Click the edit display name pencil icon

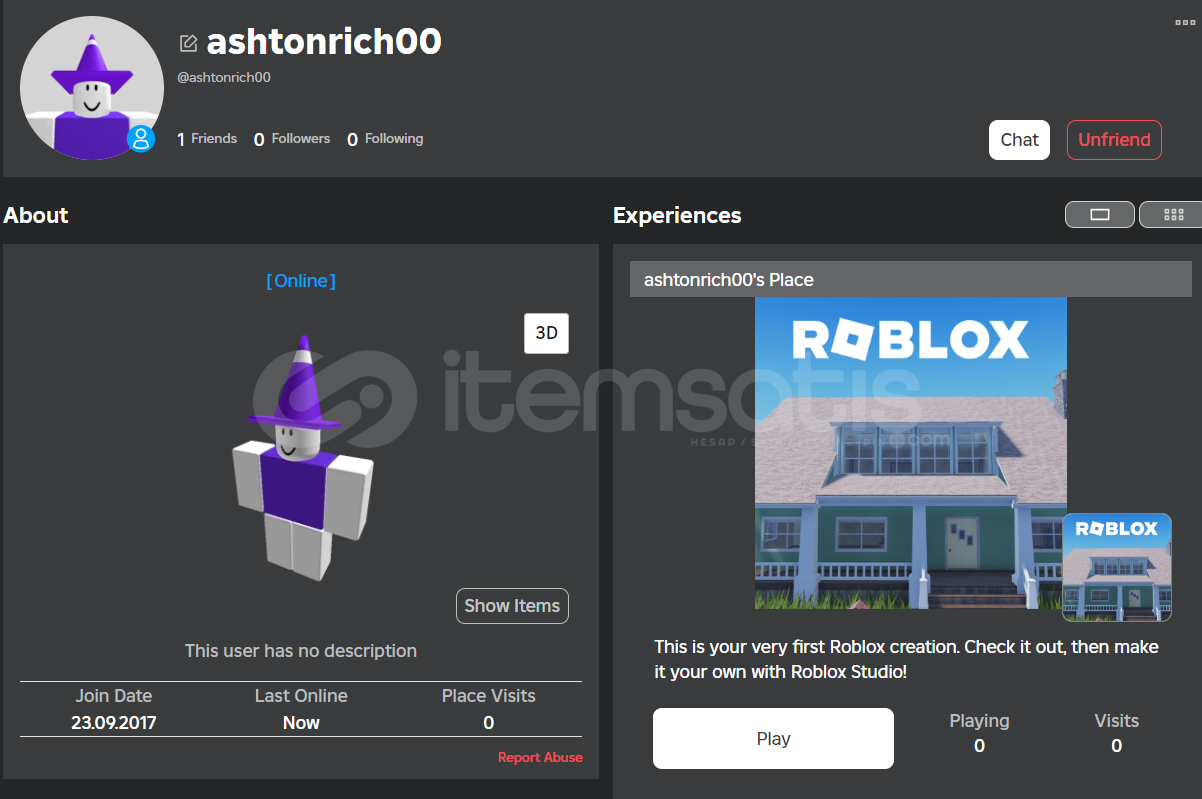click(188, 43)
